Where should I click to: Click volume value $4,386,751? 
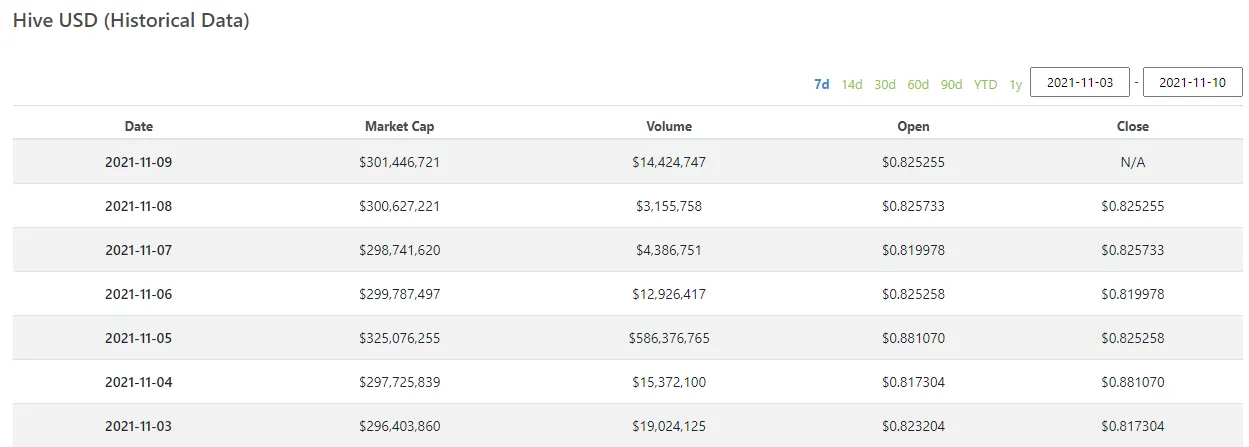pos(669,250)
